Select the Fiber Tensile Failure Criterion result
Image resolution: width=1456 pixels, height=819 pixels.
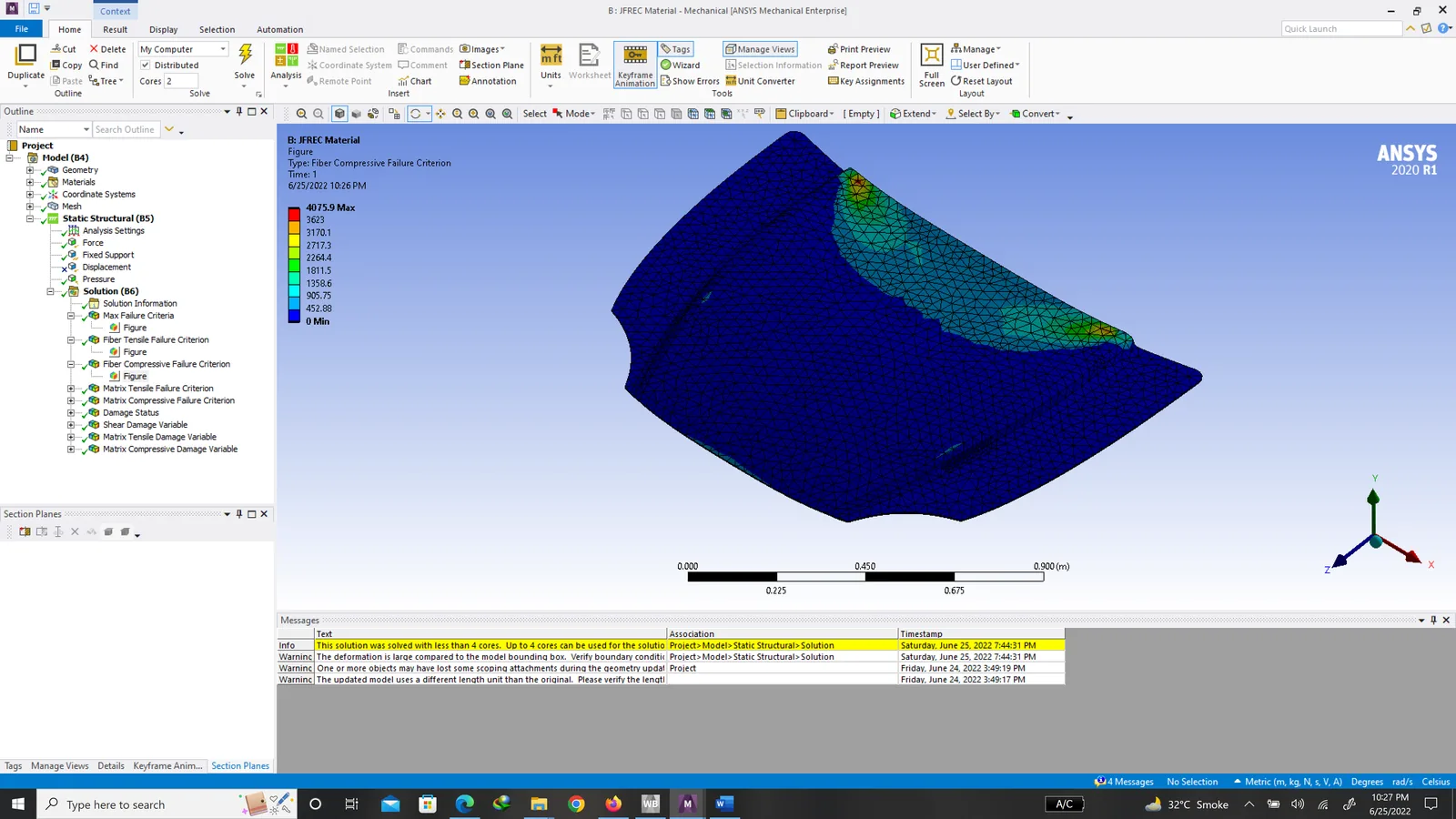[x=156, y=339]
